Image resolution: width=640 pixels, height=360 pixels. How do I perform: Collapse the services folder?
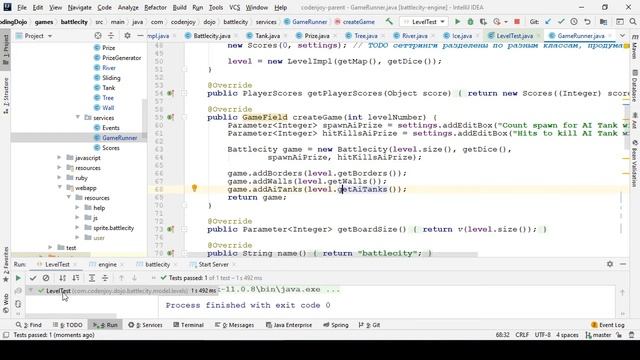click(x=78, y=118)
